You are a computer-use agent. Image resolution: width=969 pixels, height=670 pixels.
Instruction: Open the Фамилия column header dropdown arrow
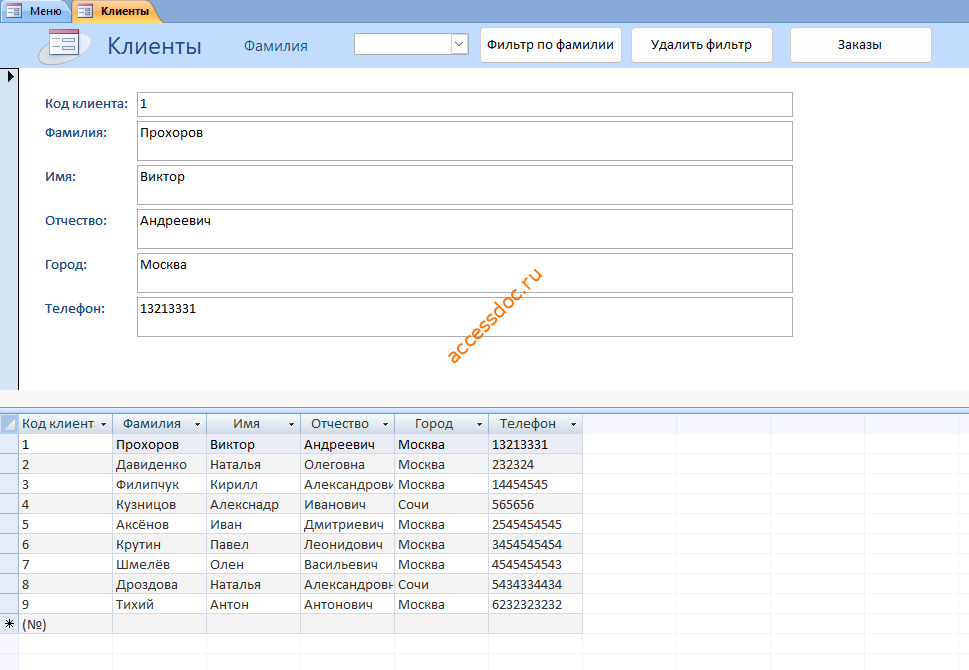[197, 424]
